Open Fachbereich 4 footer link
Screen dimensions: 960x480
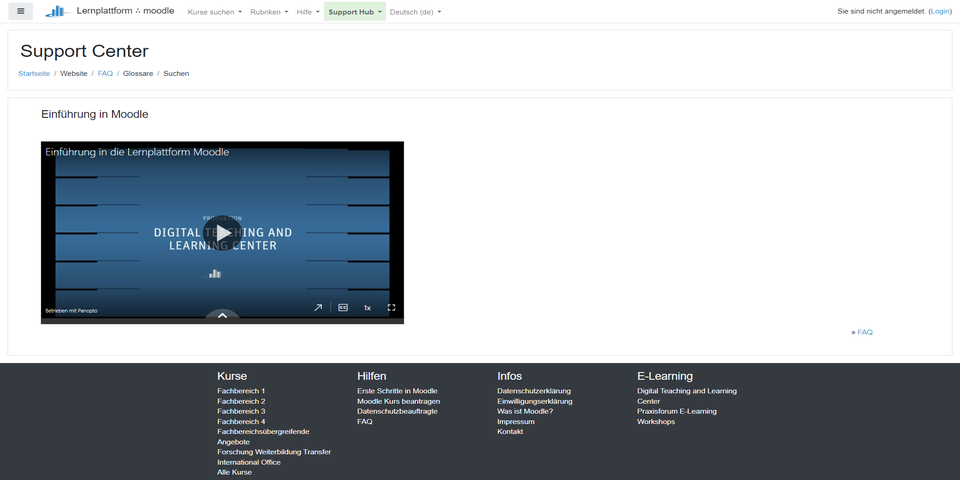(241, 422)
